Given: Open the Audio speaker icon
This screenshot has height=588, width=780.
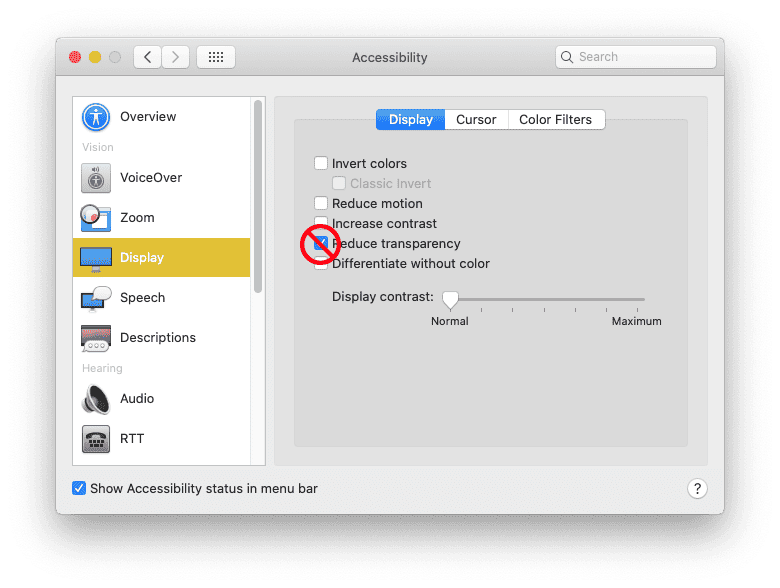Looking at the screenshot, I should (x=96, y=399).
